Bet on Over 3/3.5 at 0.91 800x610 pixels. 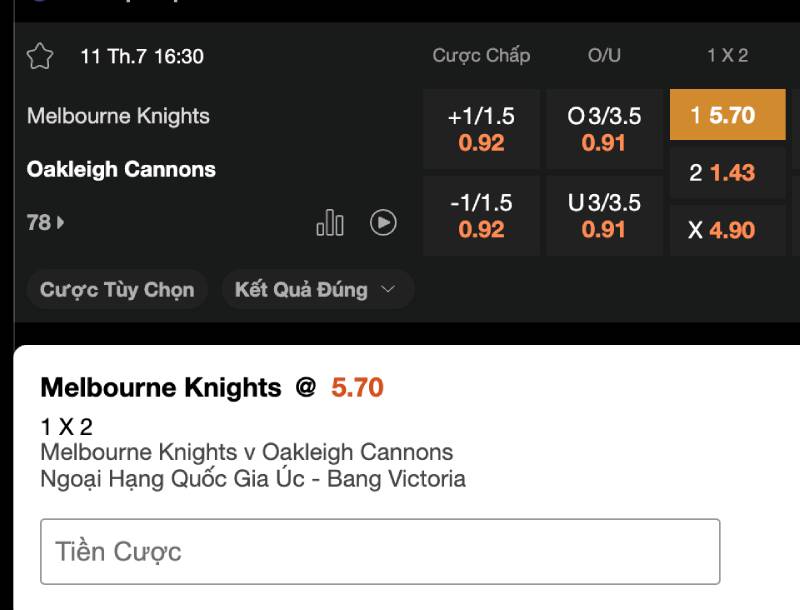(604, 129)
